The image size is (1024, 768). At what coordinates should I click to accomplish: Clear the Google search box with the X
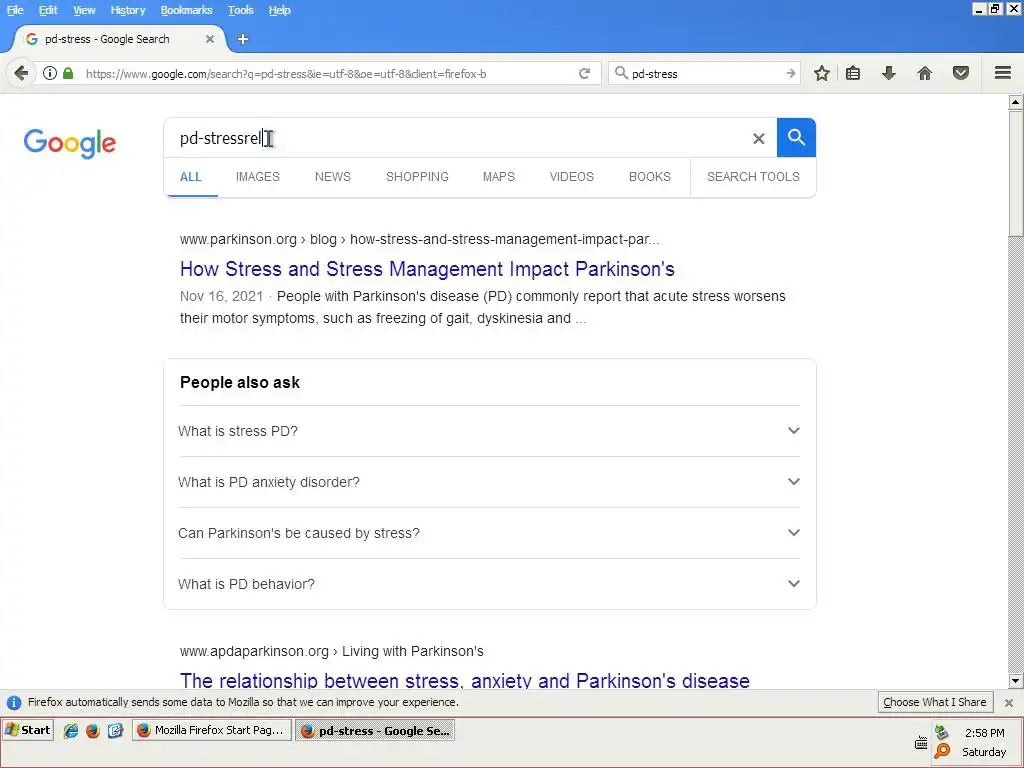758,138
